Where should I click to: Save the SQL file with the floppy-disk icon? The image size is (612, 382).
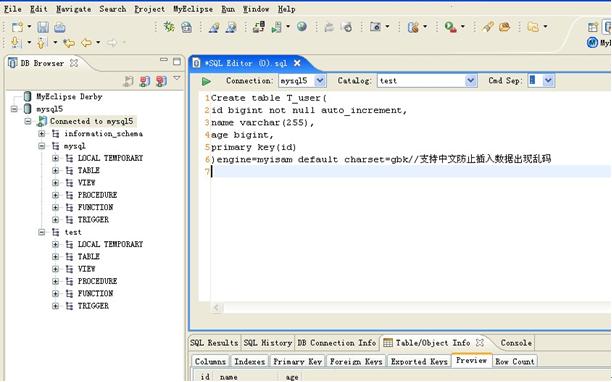click(x=43, y=27)
